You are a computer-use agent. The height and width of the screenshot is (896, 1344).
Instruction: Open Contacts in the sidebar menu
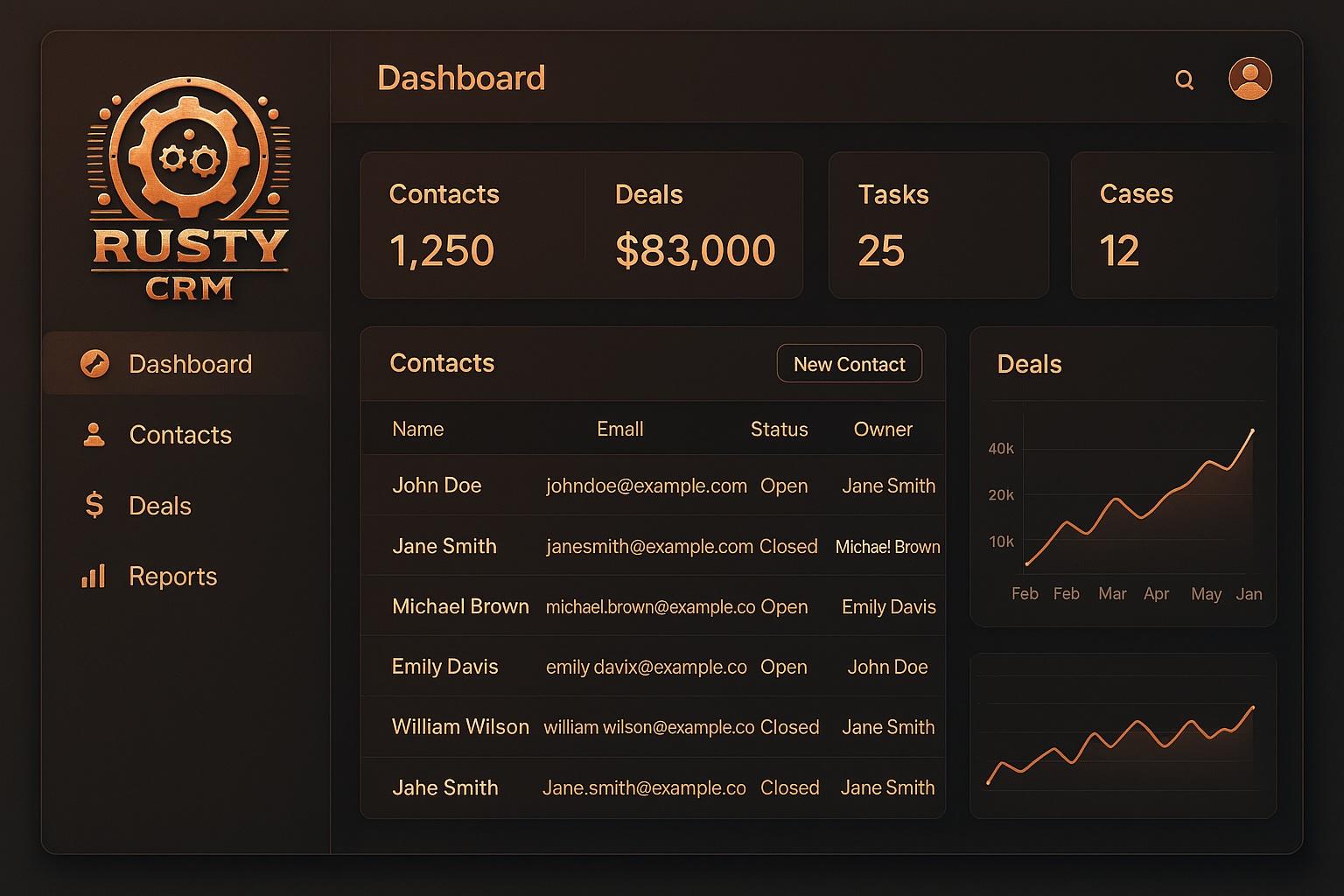pyautogui.click(x=179, y=435)
